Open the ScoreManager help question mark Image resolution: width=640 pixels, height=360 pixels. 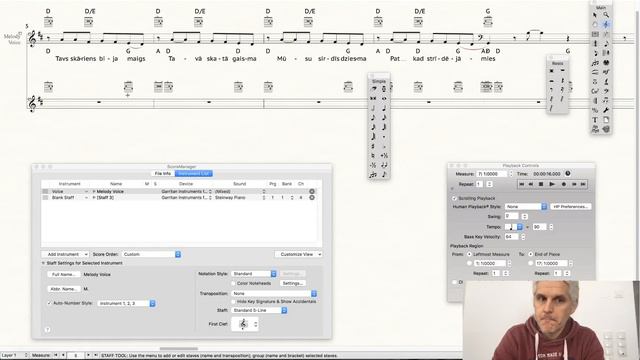point(47,330)
